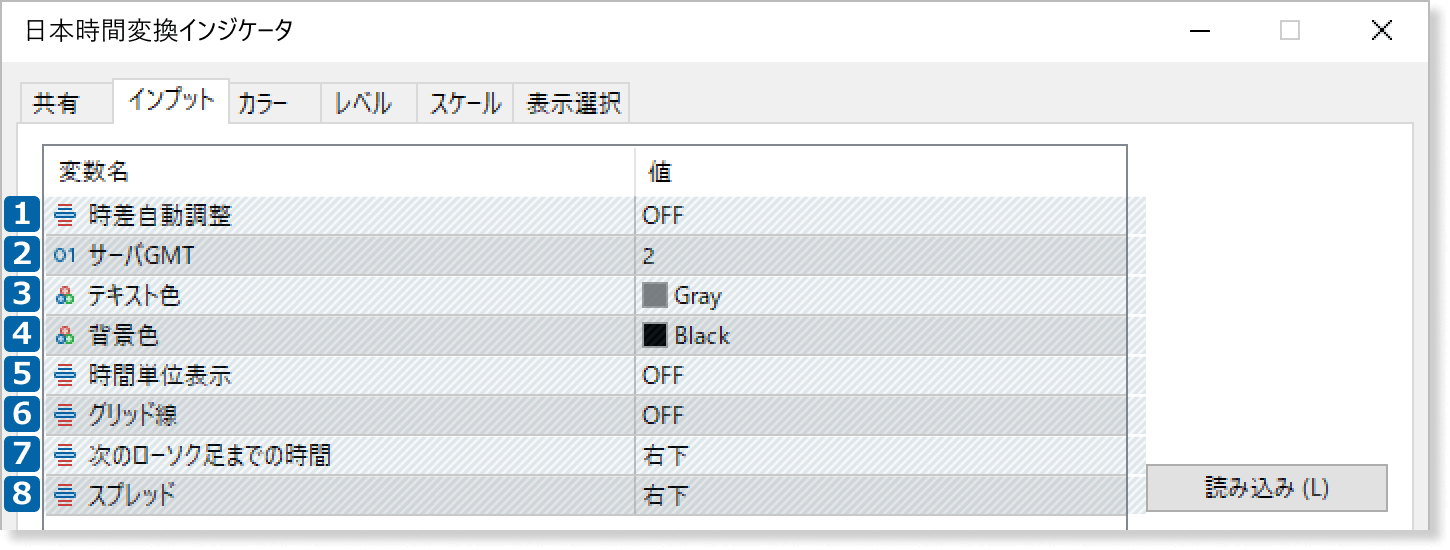This screenshot has height=550, width=1450.
Task: Select the サーバGMT value field
Action: 880,256
